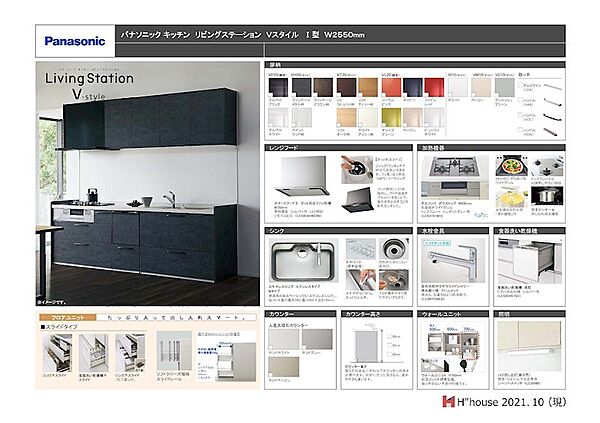
Task: Click the dishwasher drawer image
Action: (530, 260)
